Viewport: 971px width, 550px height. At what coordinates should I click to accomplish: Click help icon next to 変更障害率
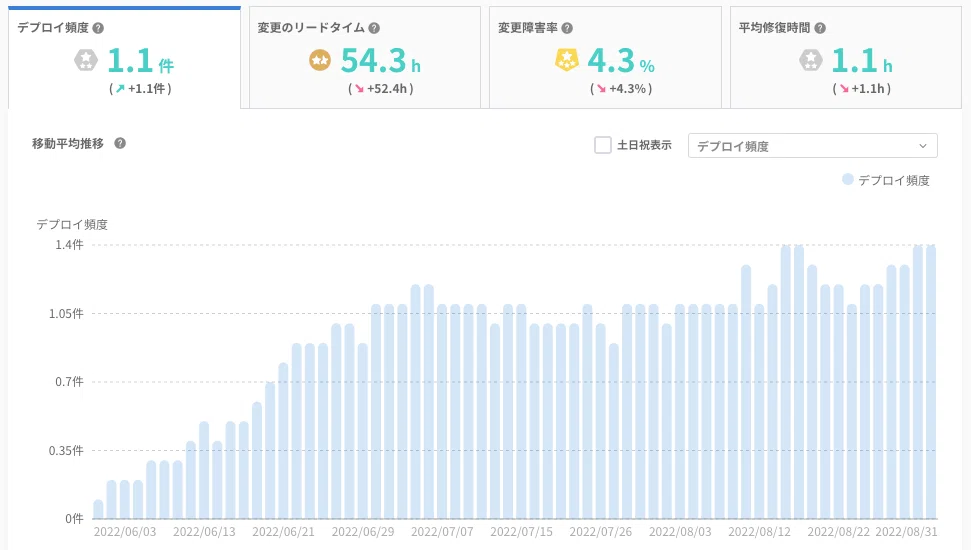(x=567, y=28)
